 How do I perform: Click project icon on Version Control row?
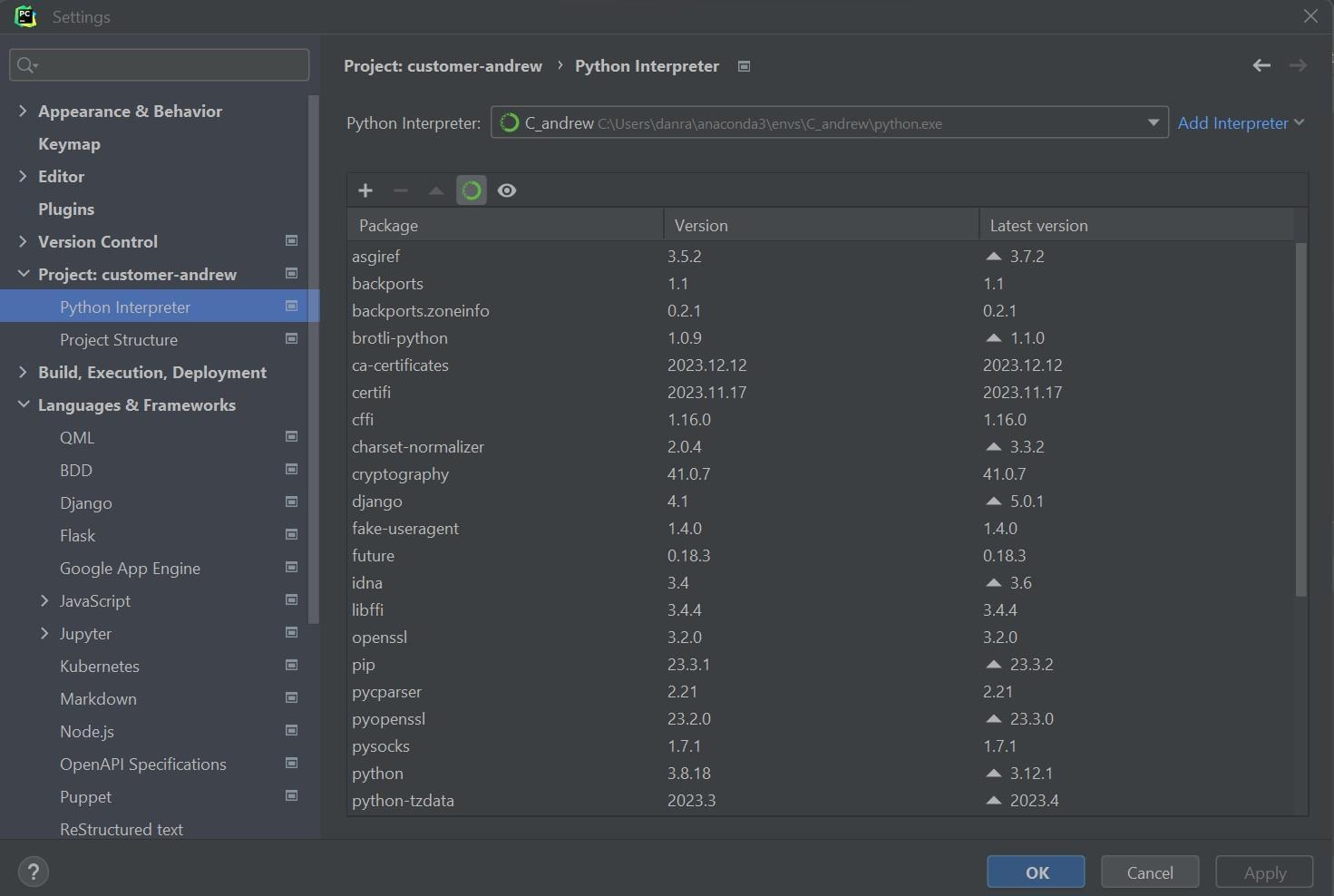[x=291, y=240]
